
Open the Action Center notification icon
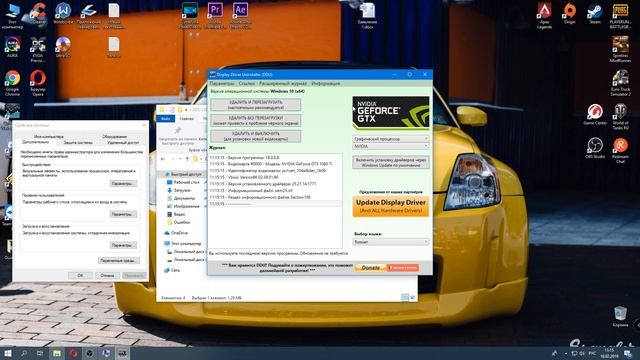click(x=628, y=353)
